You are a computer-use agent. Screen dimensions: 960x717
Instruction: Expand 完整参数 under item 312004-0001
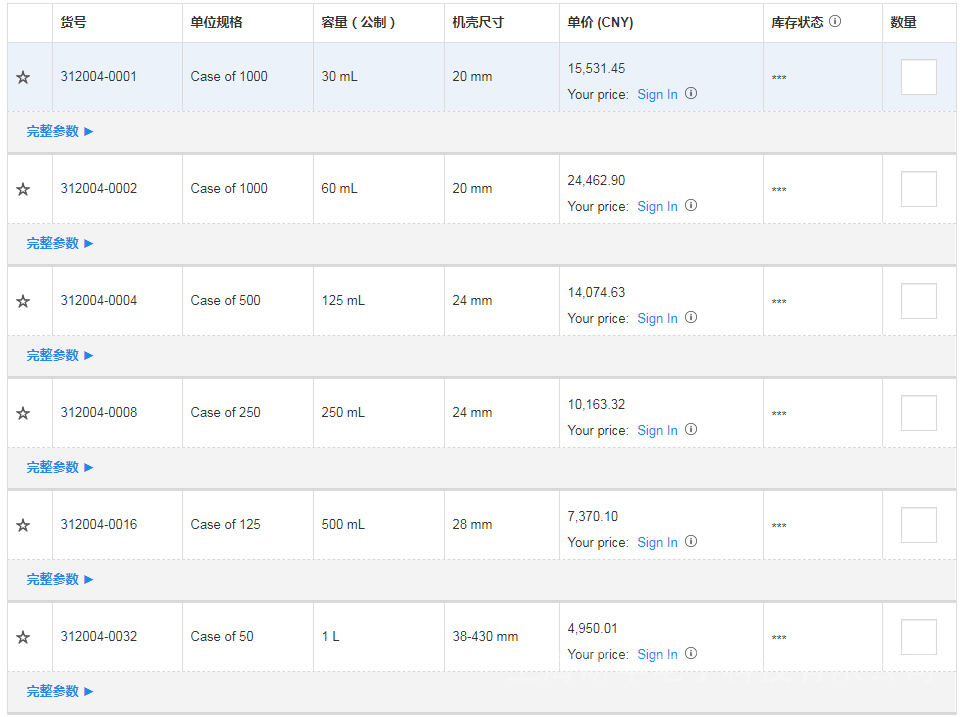click(59, 131)
